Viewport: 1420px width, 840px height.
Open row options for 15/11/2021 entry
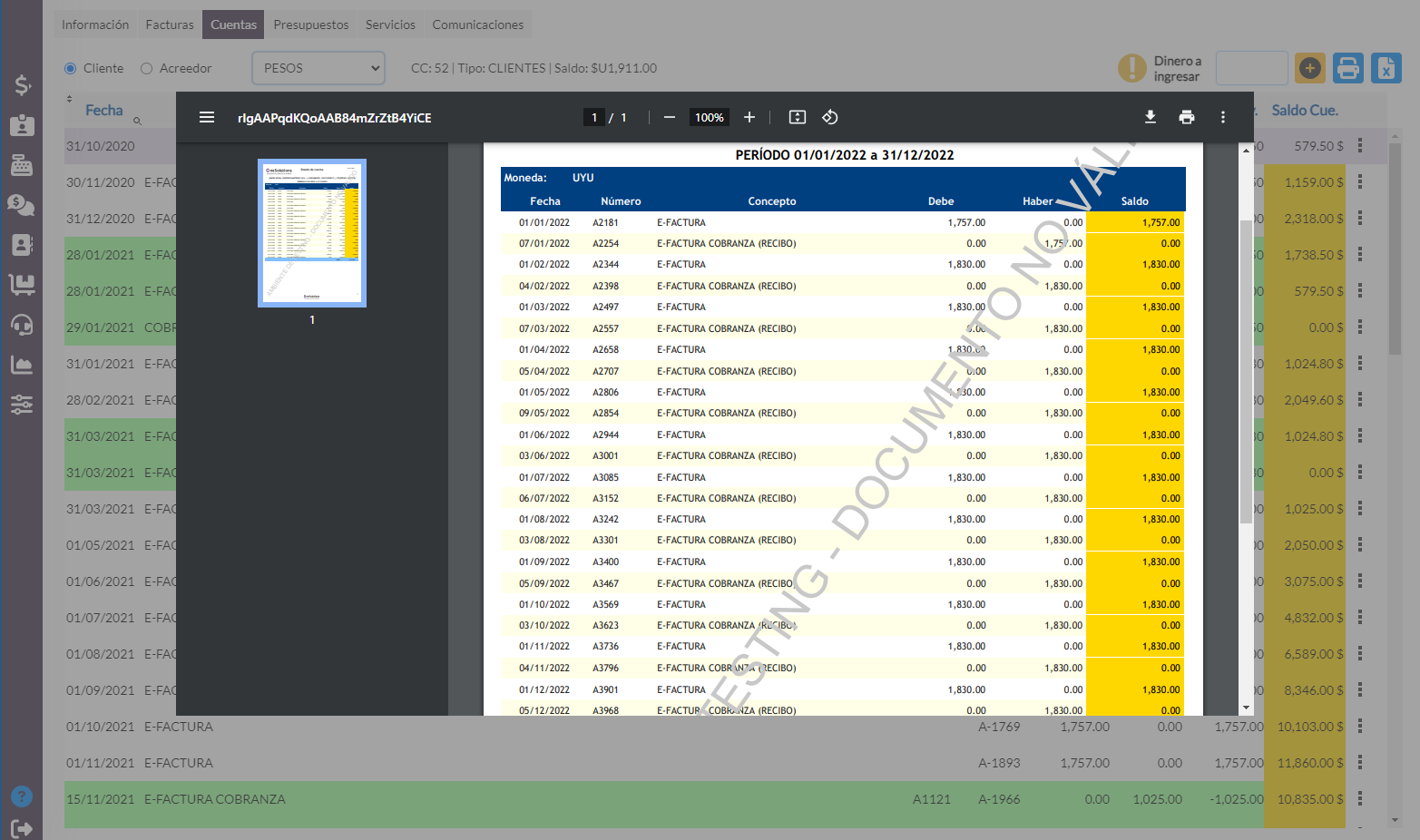[x=1359, y=798]
